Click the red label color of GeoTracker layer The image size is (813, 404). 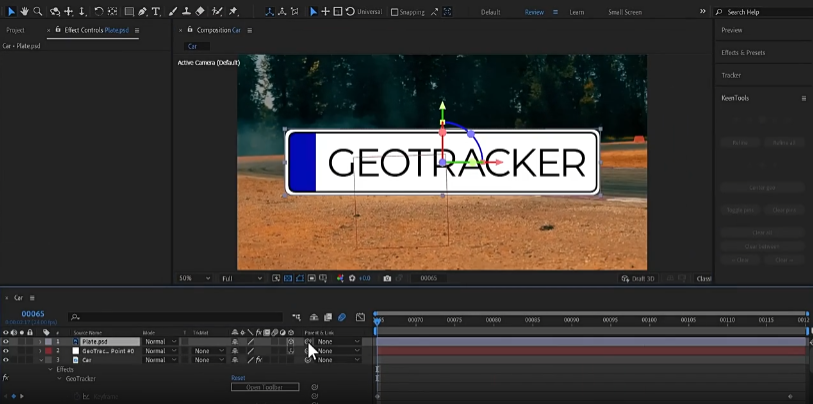(48, 351)
